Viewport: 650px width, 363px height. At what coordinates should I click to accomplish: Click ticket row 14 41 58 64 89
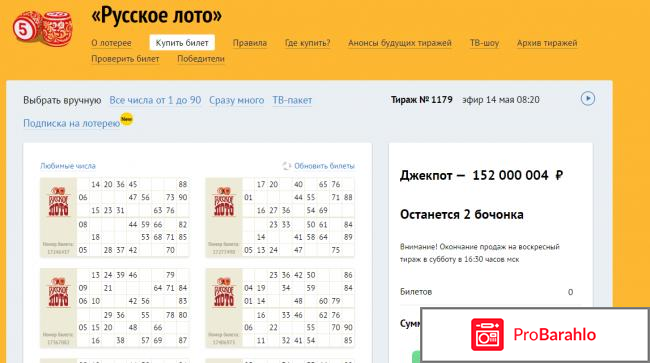[298, 237]
